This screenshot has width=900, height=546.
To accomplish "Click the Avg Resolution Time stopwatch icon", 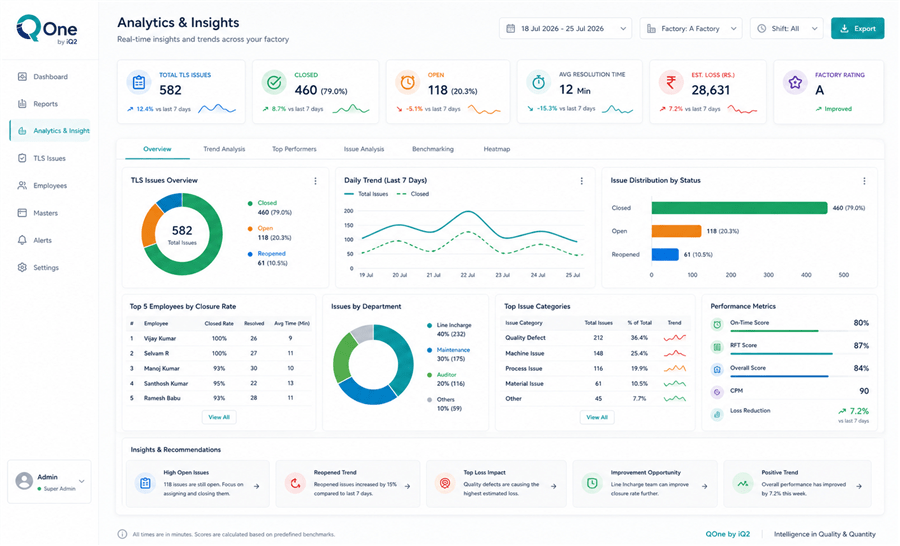I will pyautogui.click(x=538, y=83).
